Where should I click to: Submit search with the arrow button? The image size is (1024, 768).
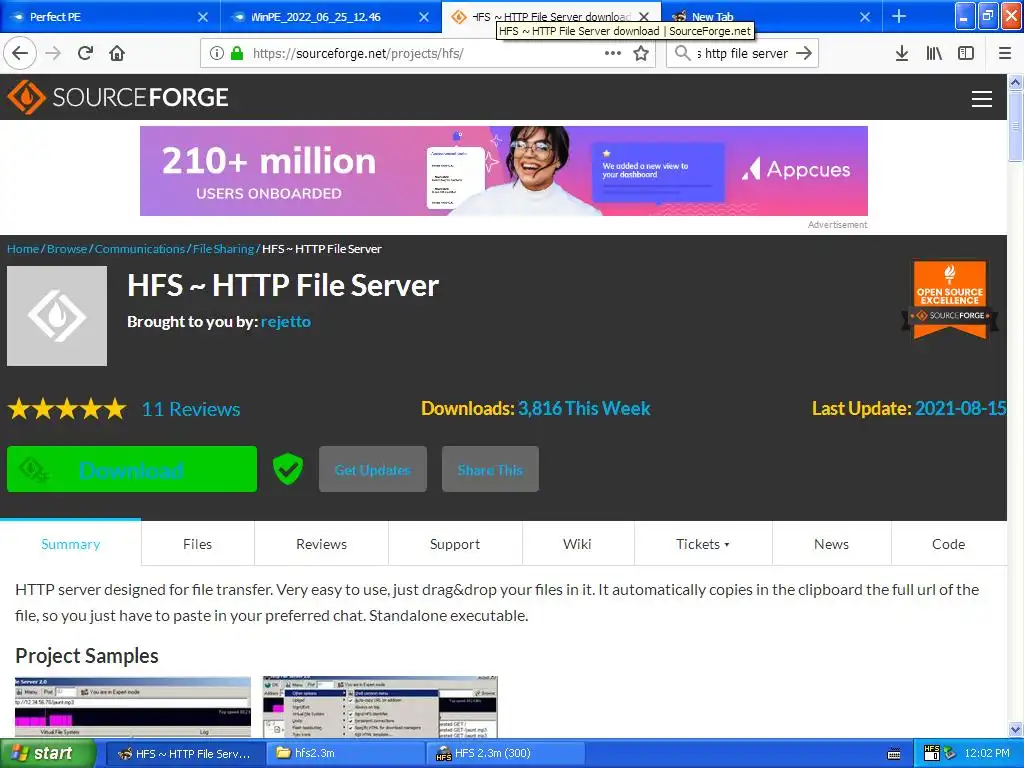804,53
